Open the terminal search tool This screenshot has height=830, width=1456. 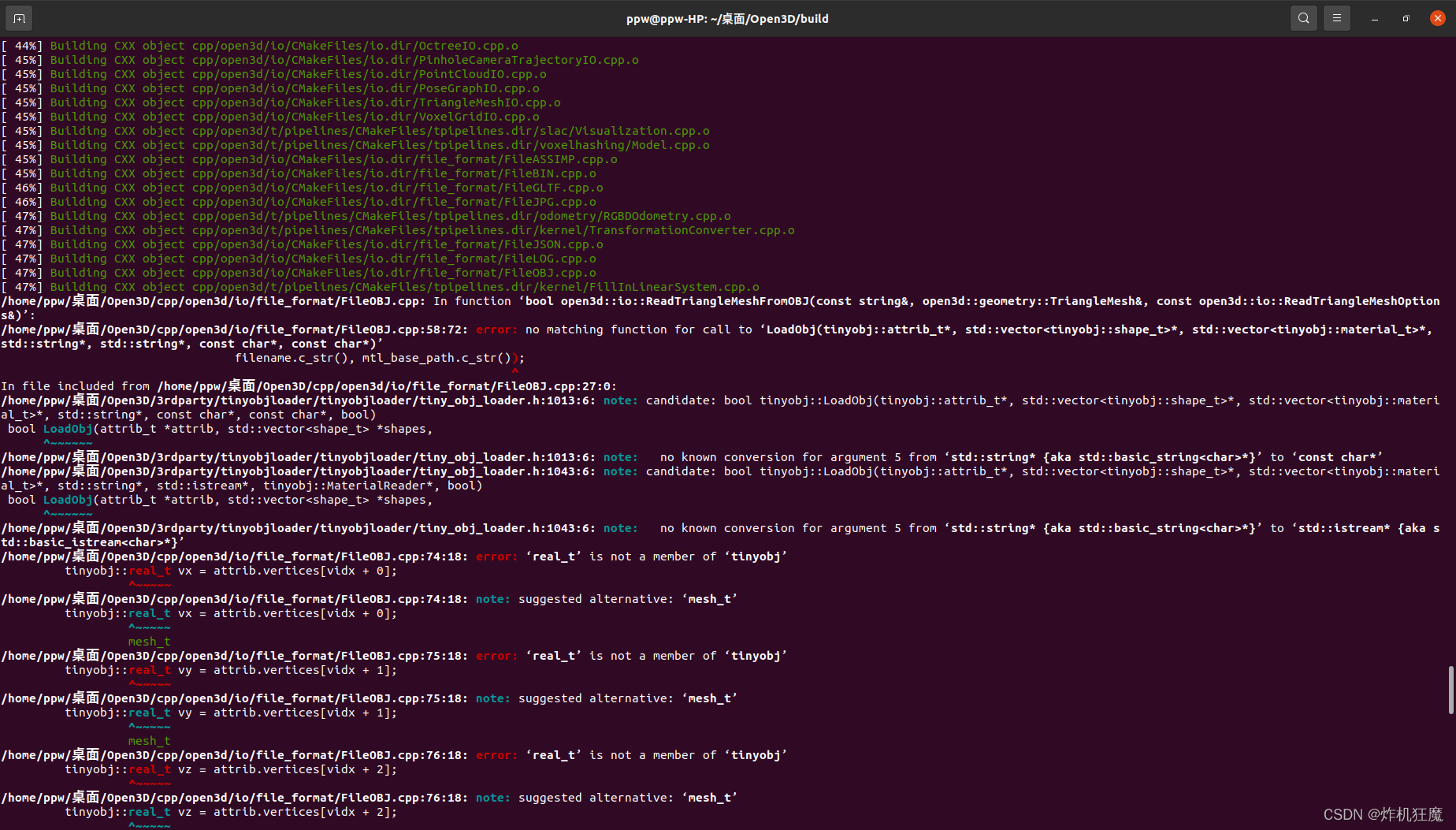coord(1304,18)
